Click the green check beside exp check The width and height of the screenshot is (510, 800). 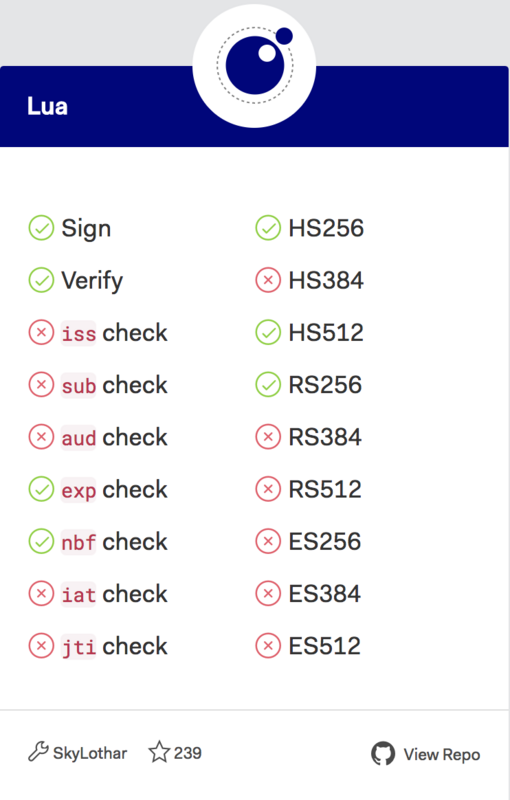tap(41, 489)
